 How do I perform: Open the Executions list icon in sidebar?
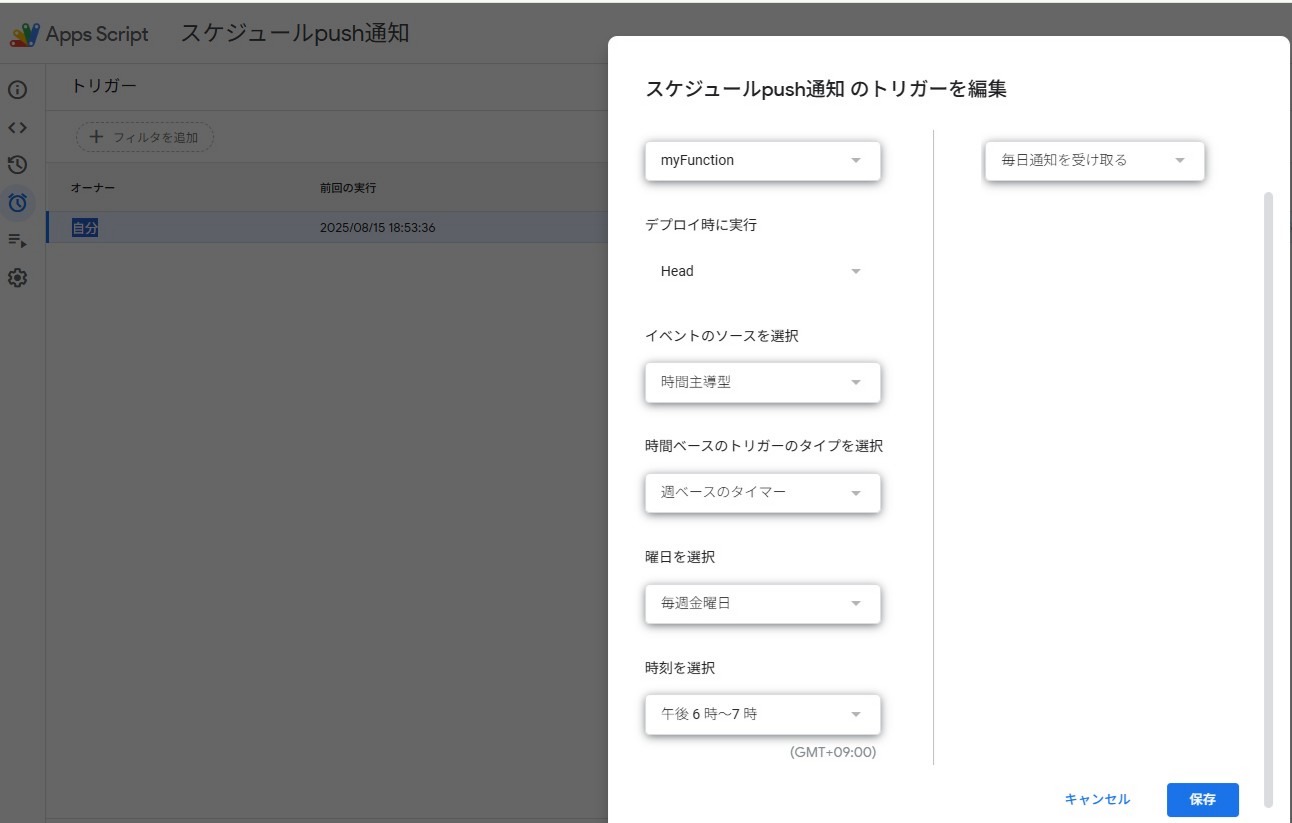17,240
